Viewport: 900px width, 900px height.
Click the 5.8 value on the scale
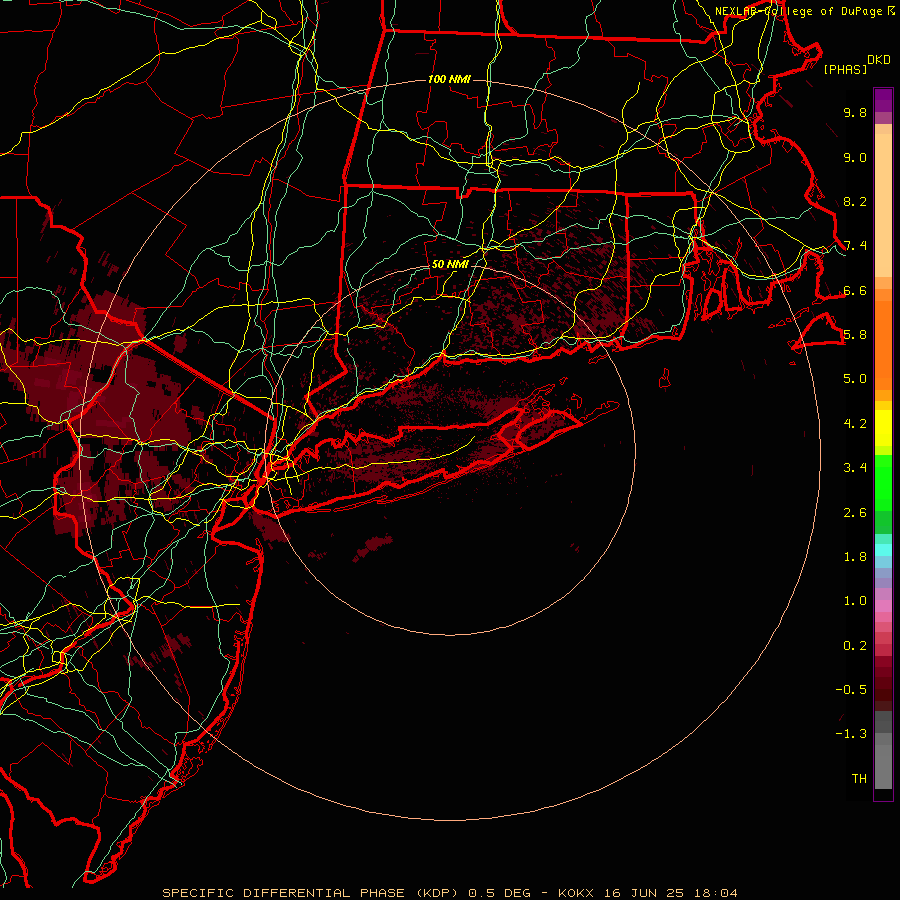point(855,335)
